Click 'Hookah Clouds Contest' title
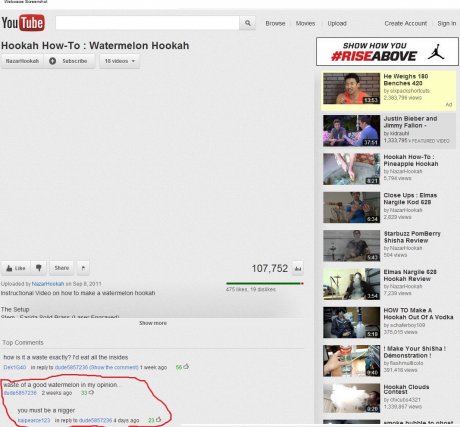Image resolution: width=460 pixels, height=427 pixels. pyautogui.click(x=406, y=389)
